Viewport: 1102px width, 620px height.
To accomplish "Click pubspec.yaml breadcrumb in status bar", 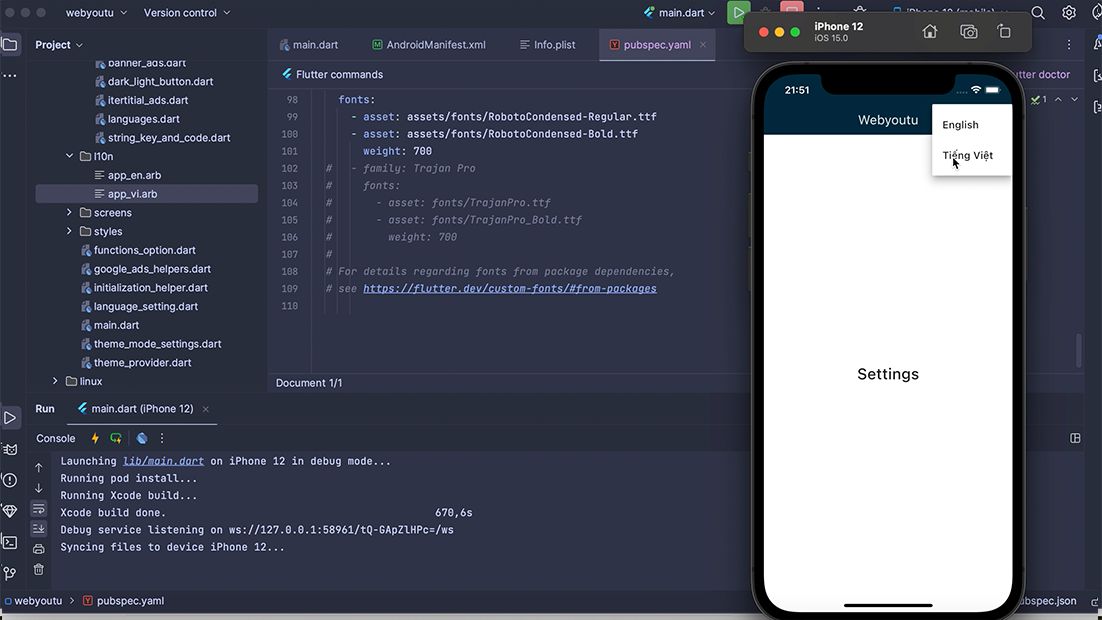I will 124,600.
